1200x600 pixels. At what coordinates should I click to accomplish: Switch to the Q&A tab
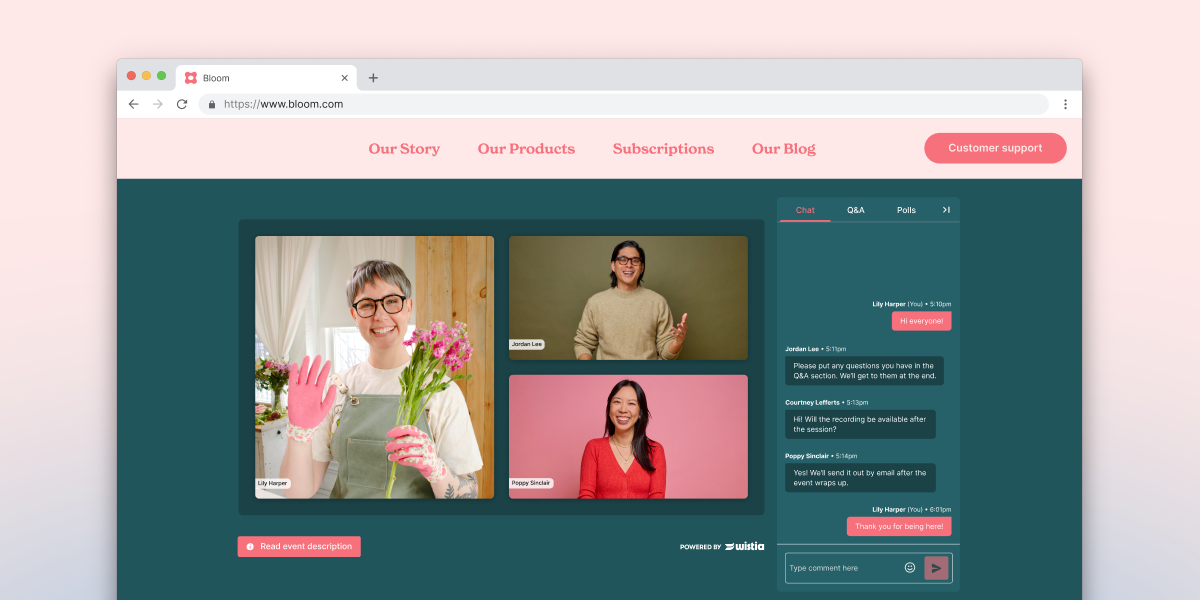tap(856, 210)
